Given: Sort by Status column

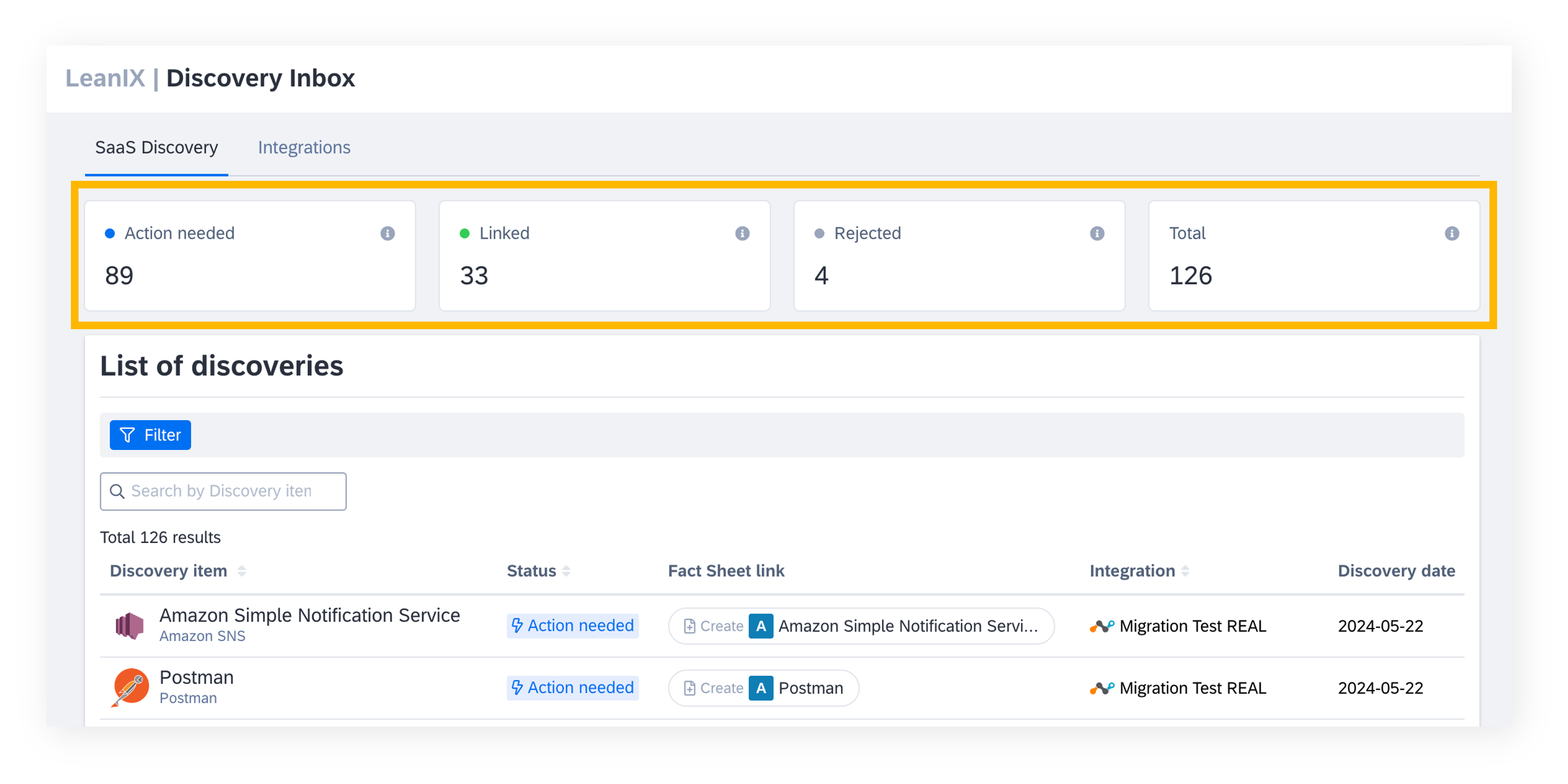Looking at the screenshot, I should [x=566, y=571].
